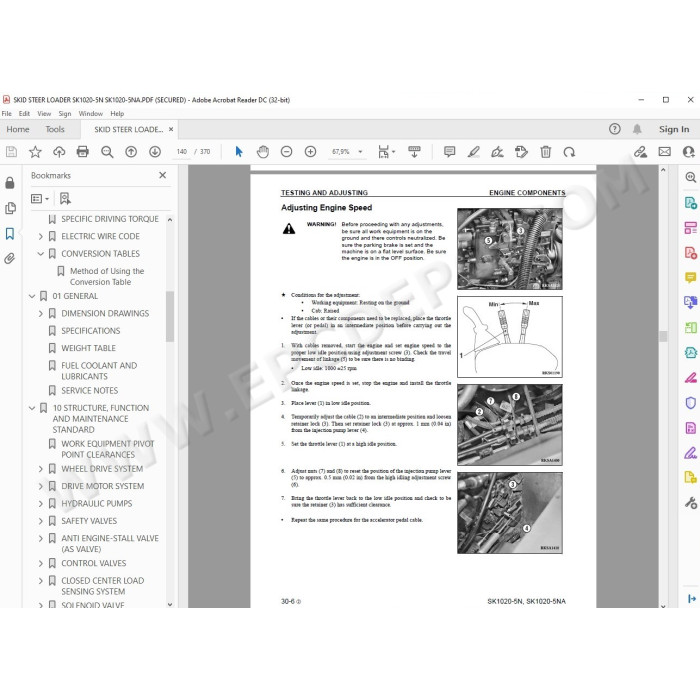The width and height of the screenshot is (700, 700).
Task: Open the sign document pen icon
Action: [x=497, y=152]
